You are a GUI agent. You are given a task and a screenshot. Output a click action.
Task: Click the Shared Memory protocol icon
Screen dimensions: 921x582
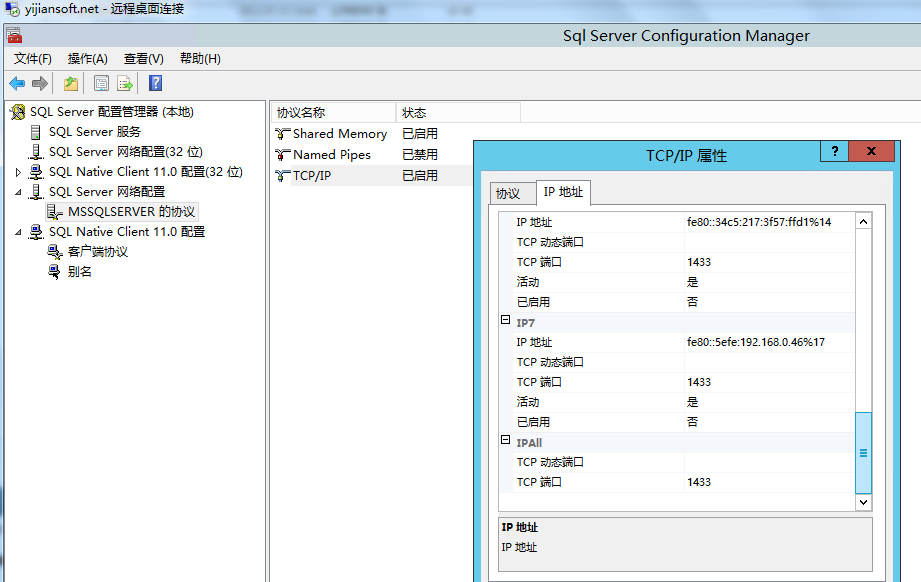click(x=283, y=134)
